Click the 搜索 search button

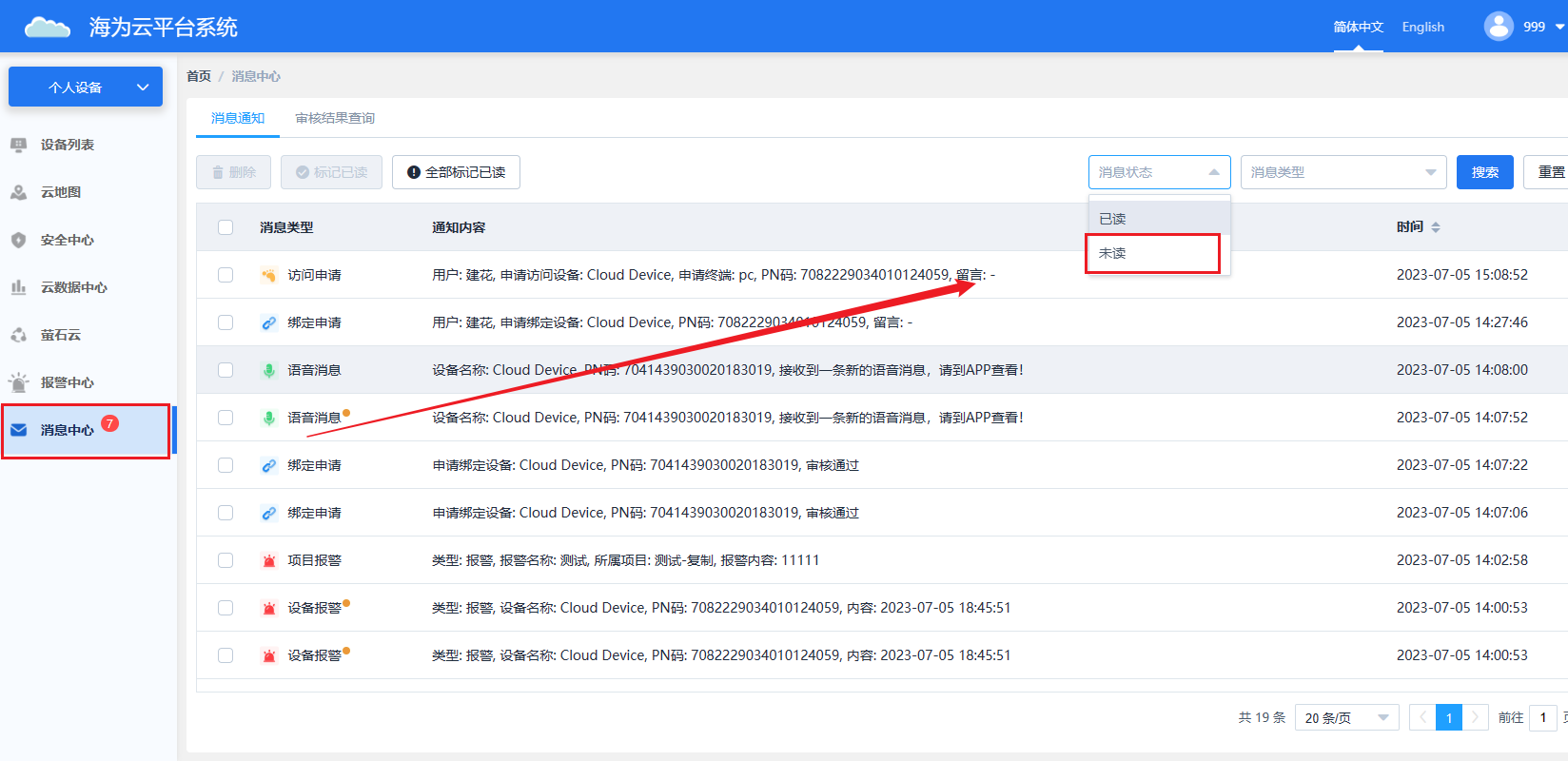[x=1485, y=172]
